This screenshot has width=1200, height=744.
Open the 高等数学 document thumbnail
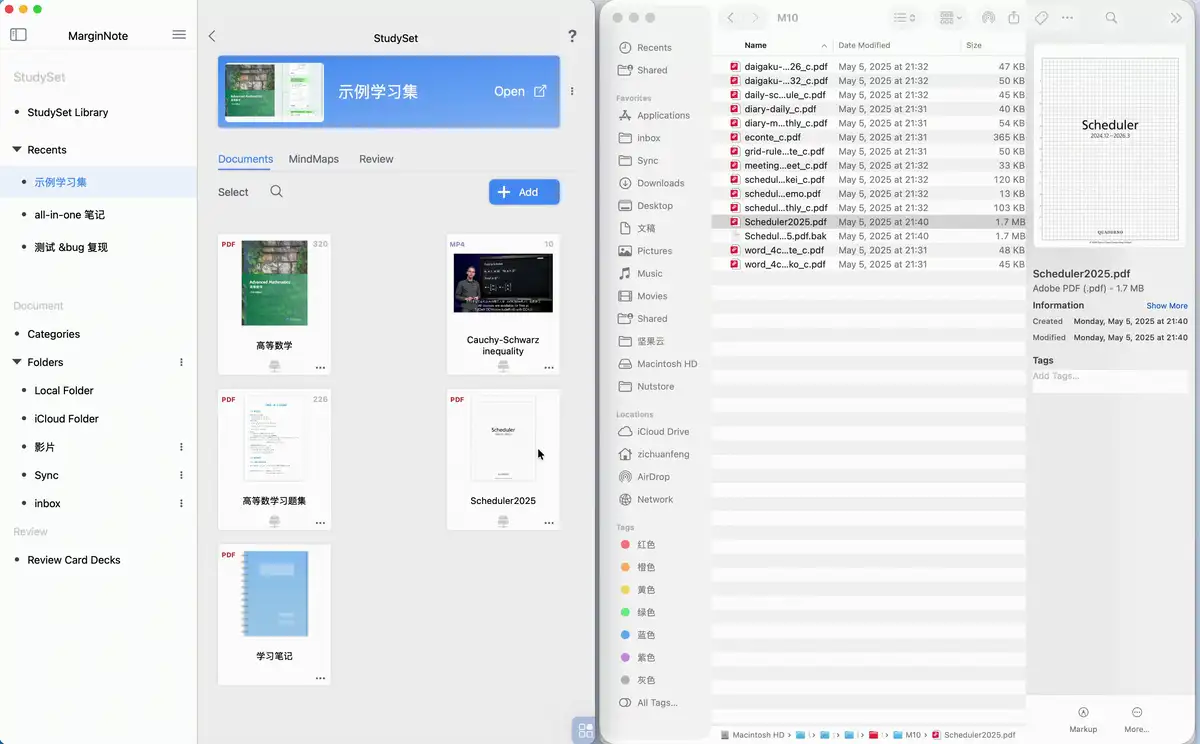274,283
